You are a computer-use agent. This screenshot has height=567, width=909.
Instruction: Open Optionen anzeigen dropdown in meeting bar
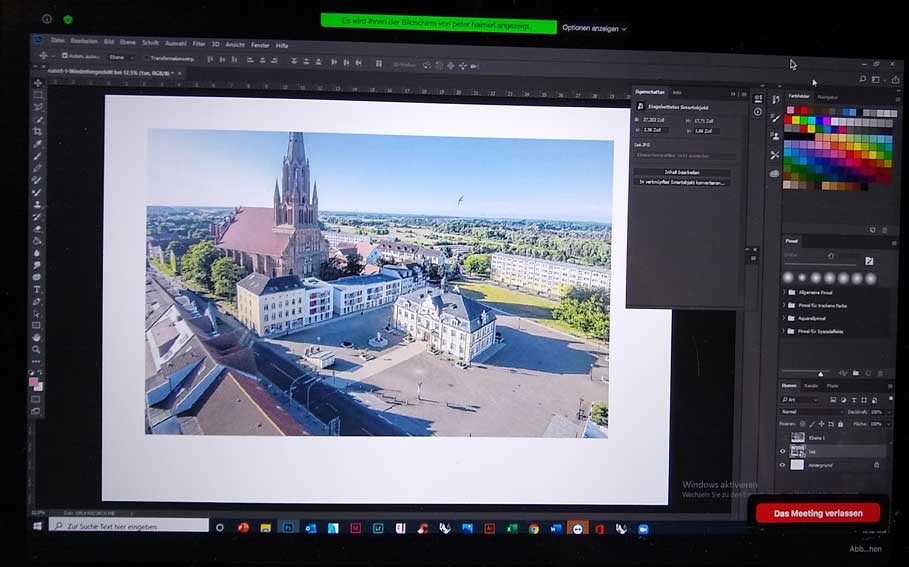tap(595, 28)
